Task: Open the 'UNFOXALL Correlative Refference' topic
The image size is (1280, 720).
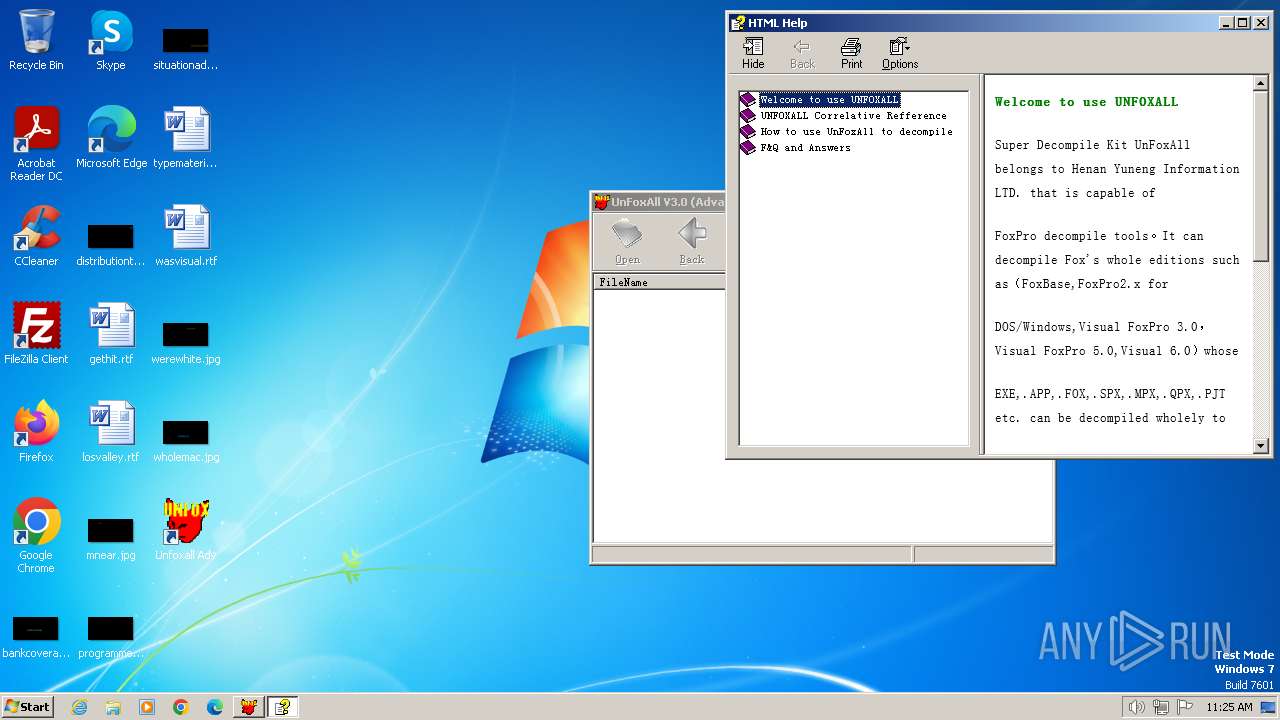Action: pyautogui.click(x=853, y=115)
